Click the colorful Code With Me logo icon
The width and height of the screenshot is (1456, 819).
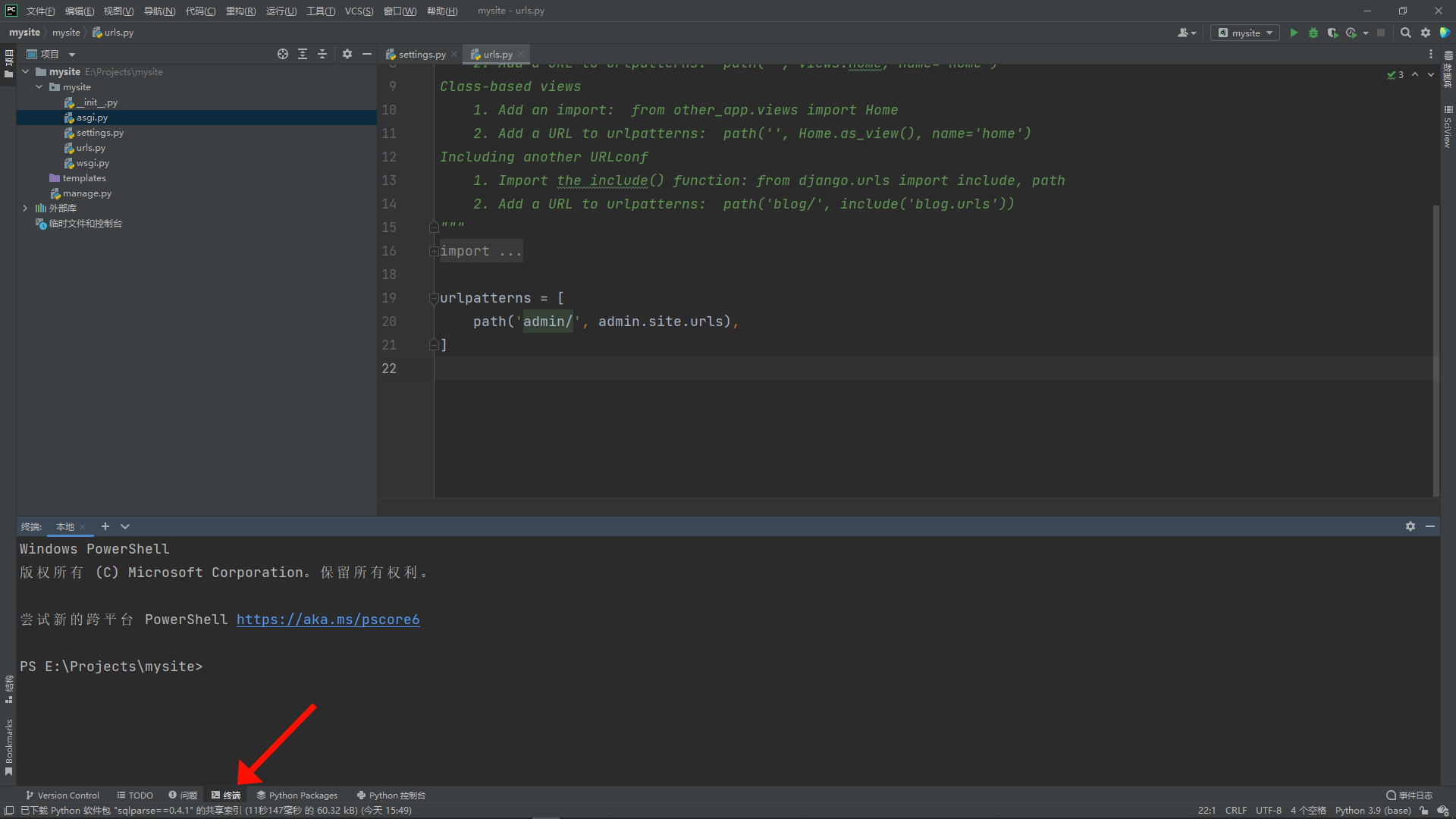coord(1445,33)
